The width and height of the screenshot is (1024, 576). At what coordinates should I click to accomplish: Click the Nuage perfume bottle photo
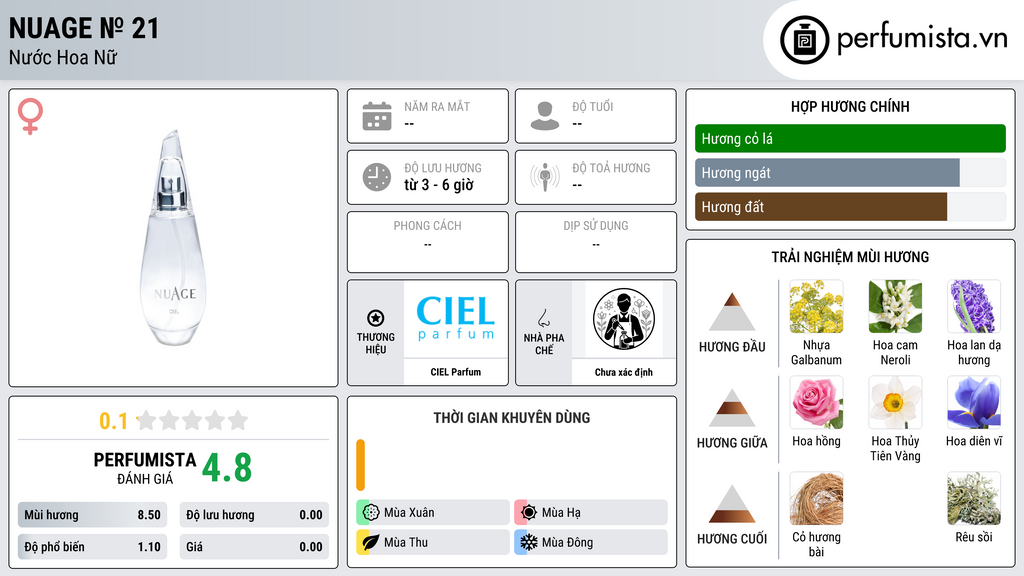[x=174, y=238]
